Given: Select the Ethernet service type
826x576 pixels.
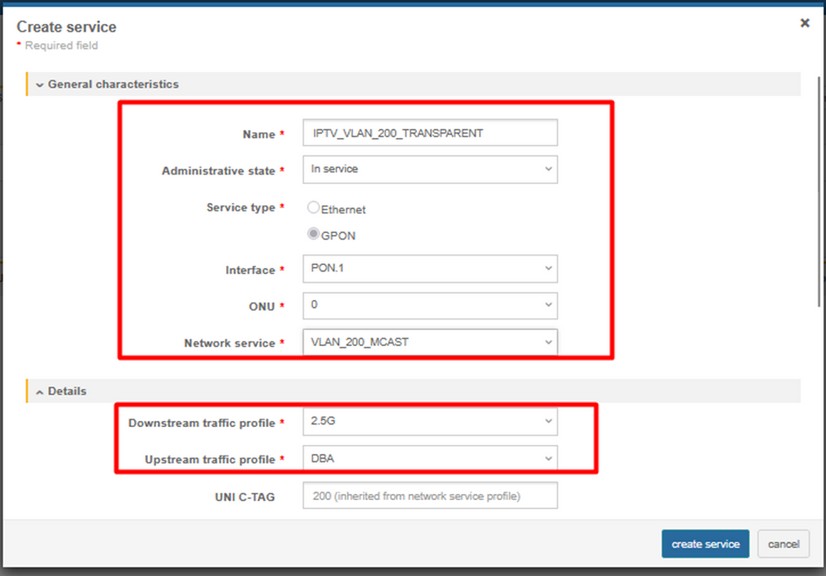Looking at the screenshot, I should (x=314, y=208).
